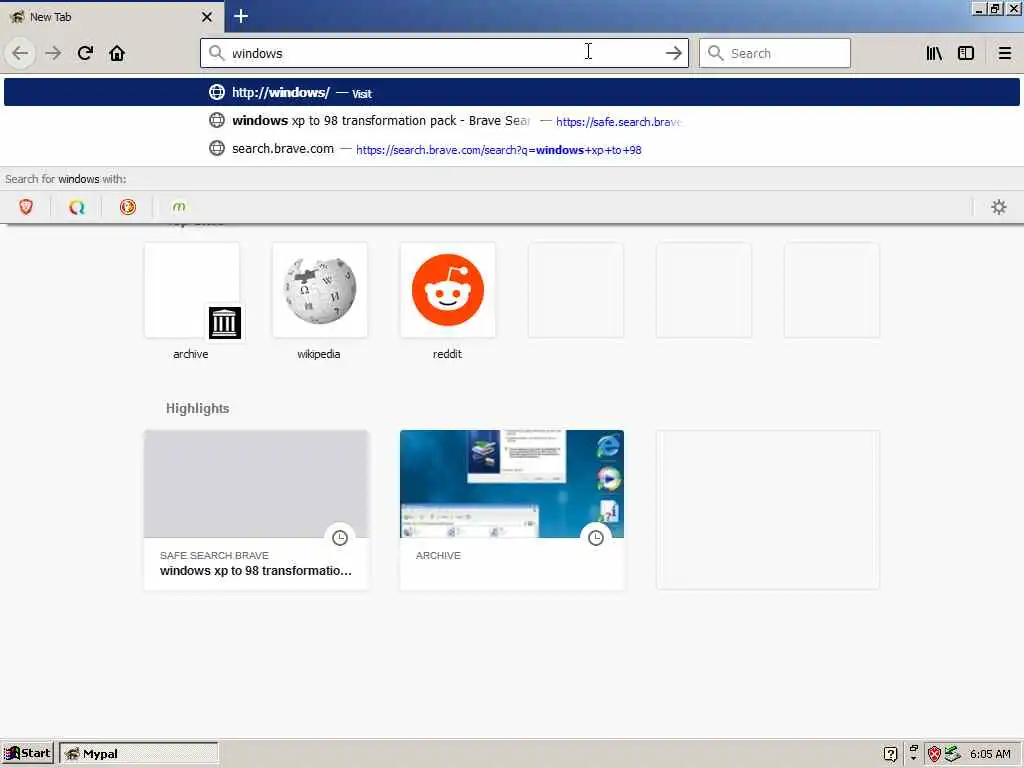1024x768 pixels.
Task: Visit the http://windows/ suggestion
Action: pos(512,92)
